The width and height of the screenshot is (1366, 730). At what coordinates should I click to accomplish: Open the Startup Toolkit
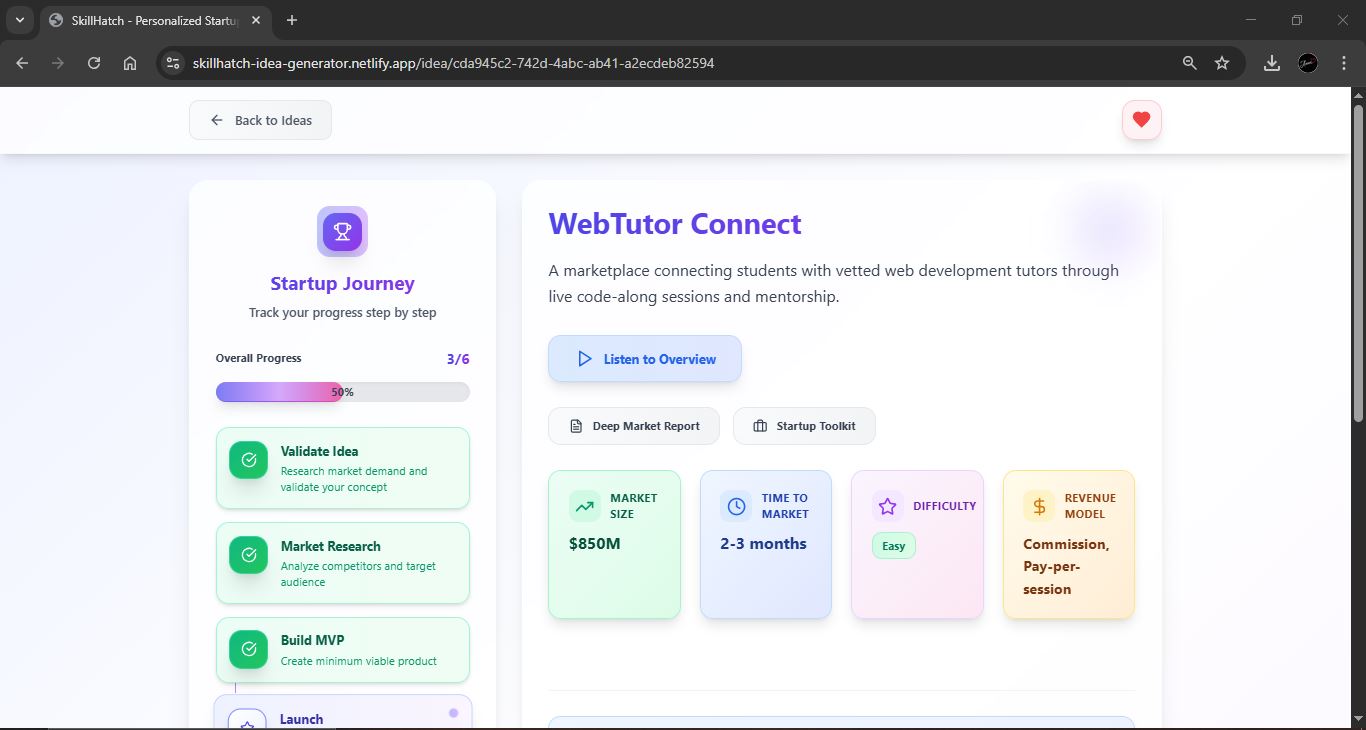804,426
